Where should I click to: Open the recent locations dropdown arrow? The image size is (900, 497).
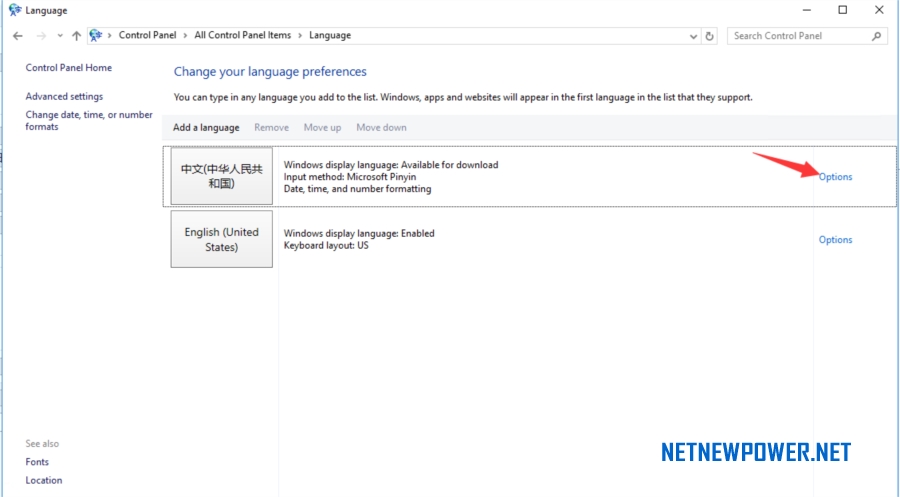coord(60,36)
